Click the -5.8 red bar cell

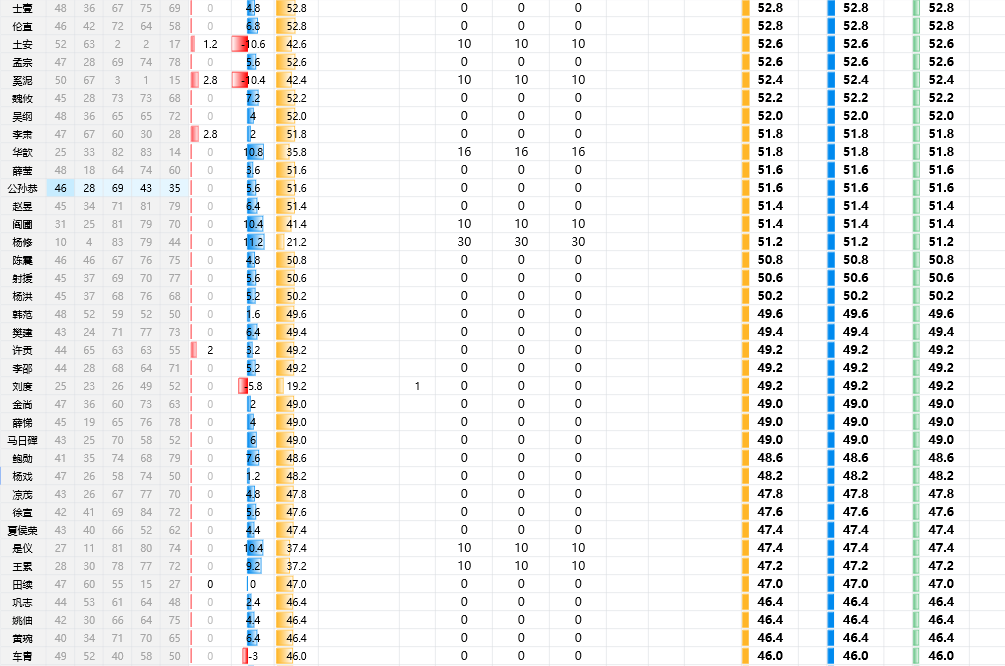coord(251,387)
